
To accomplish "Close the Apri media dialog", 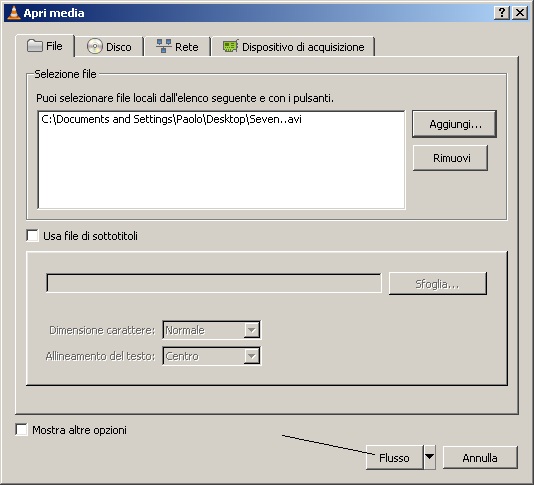I will tap(520, 13).
